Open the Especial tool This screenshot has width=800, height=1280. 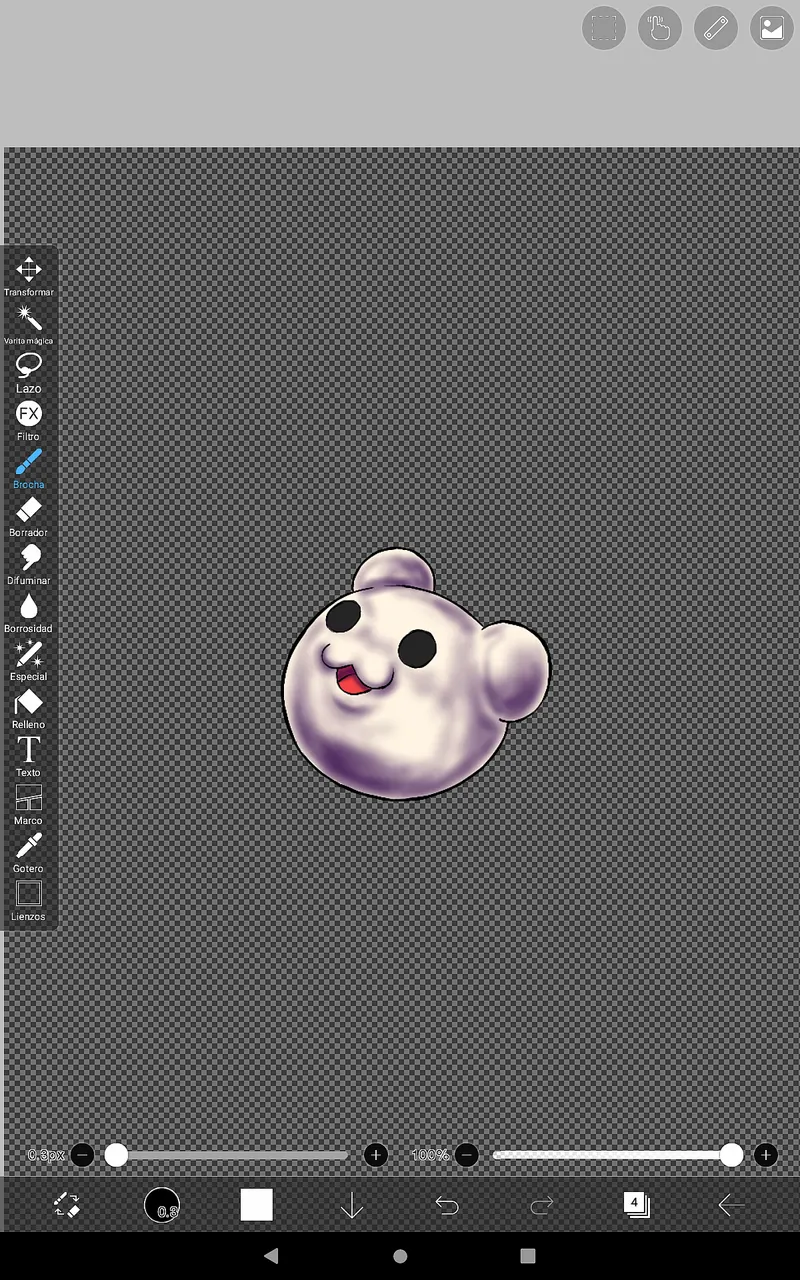click(x=28, y=660)
